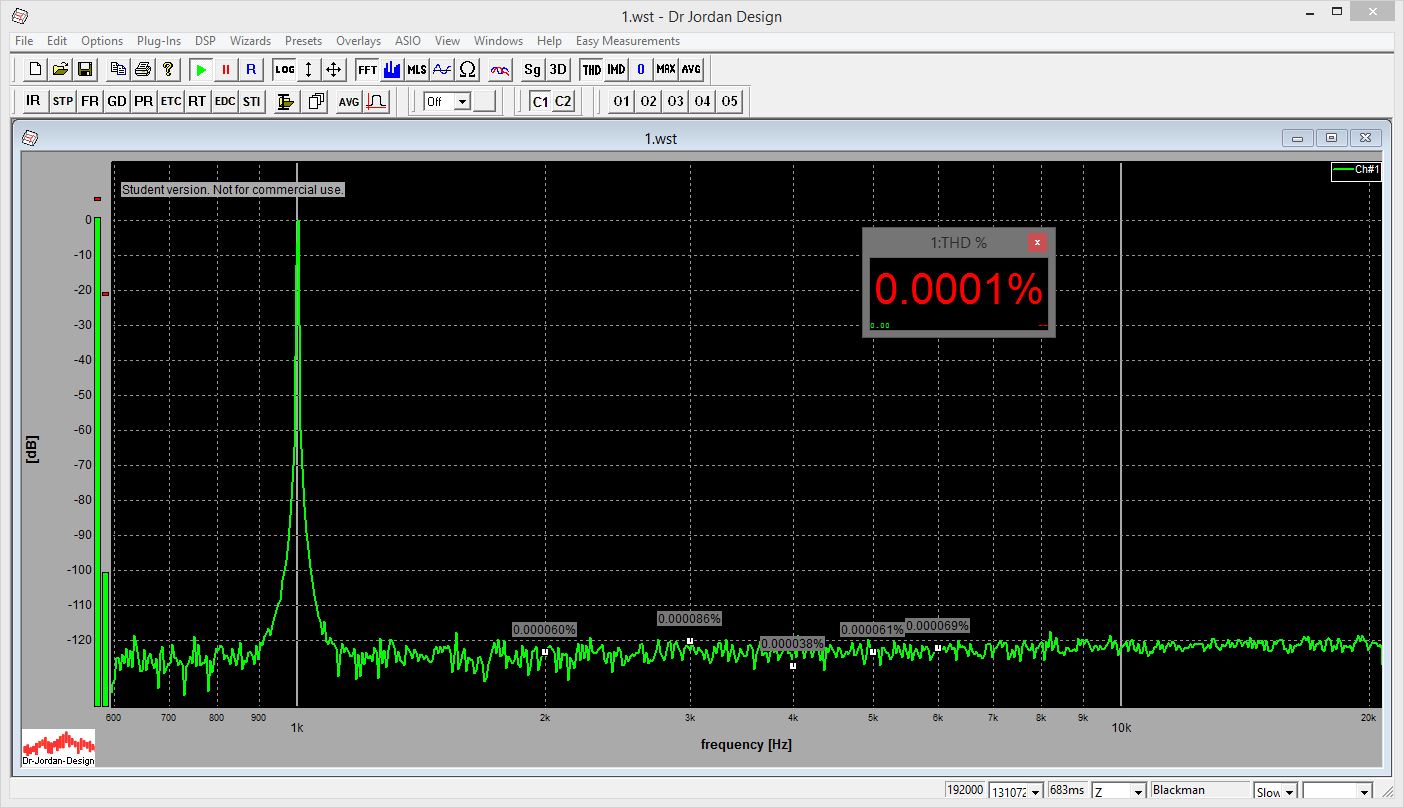Select the spectrum bars display icon
This screenshot has width=1404, height=808.
point(392,69)
